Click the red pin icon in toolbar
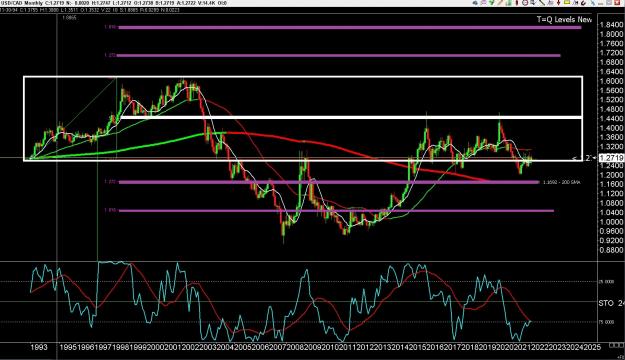The width and height of the screenshot is (625, 360). click(517, 2)
